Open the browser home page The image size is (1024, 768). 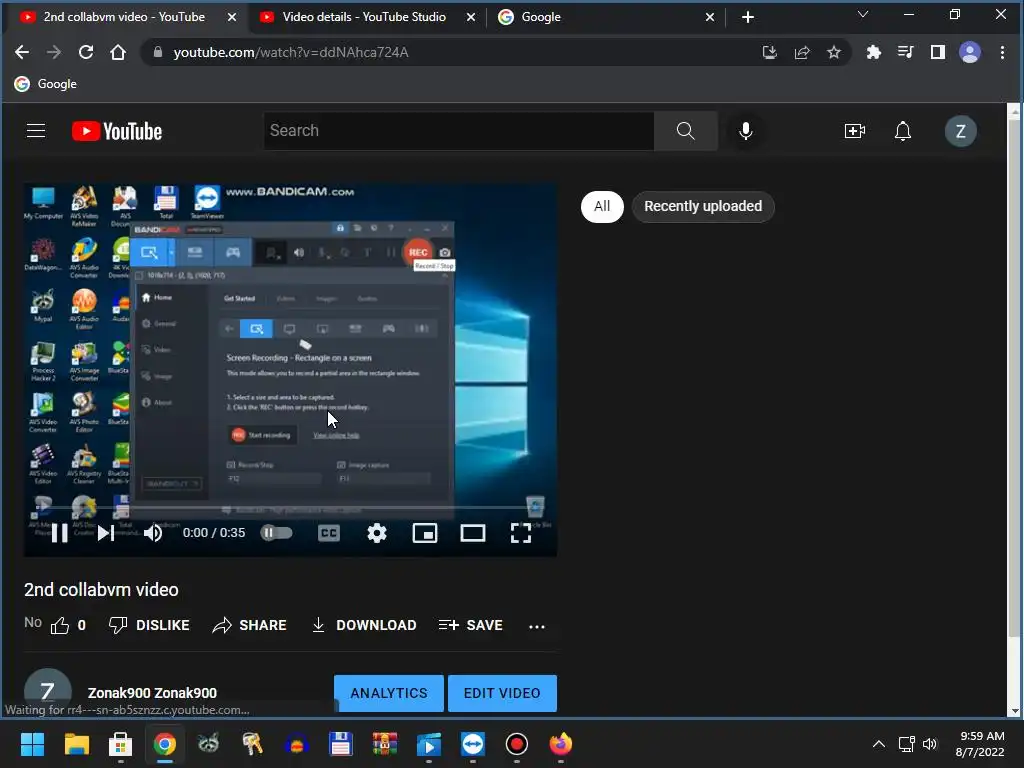[x=118, y=52]
